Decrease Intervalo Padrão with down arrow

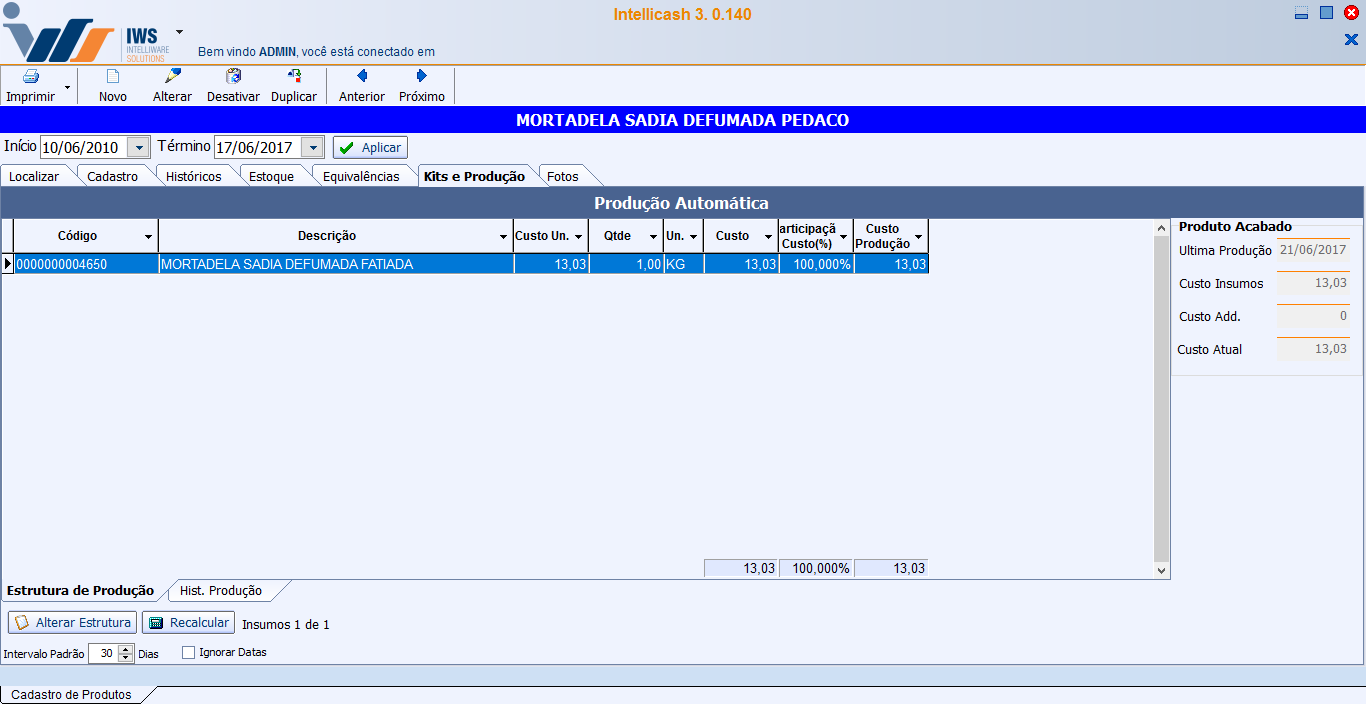pos(126,658)
